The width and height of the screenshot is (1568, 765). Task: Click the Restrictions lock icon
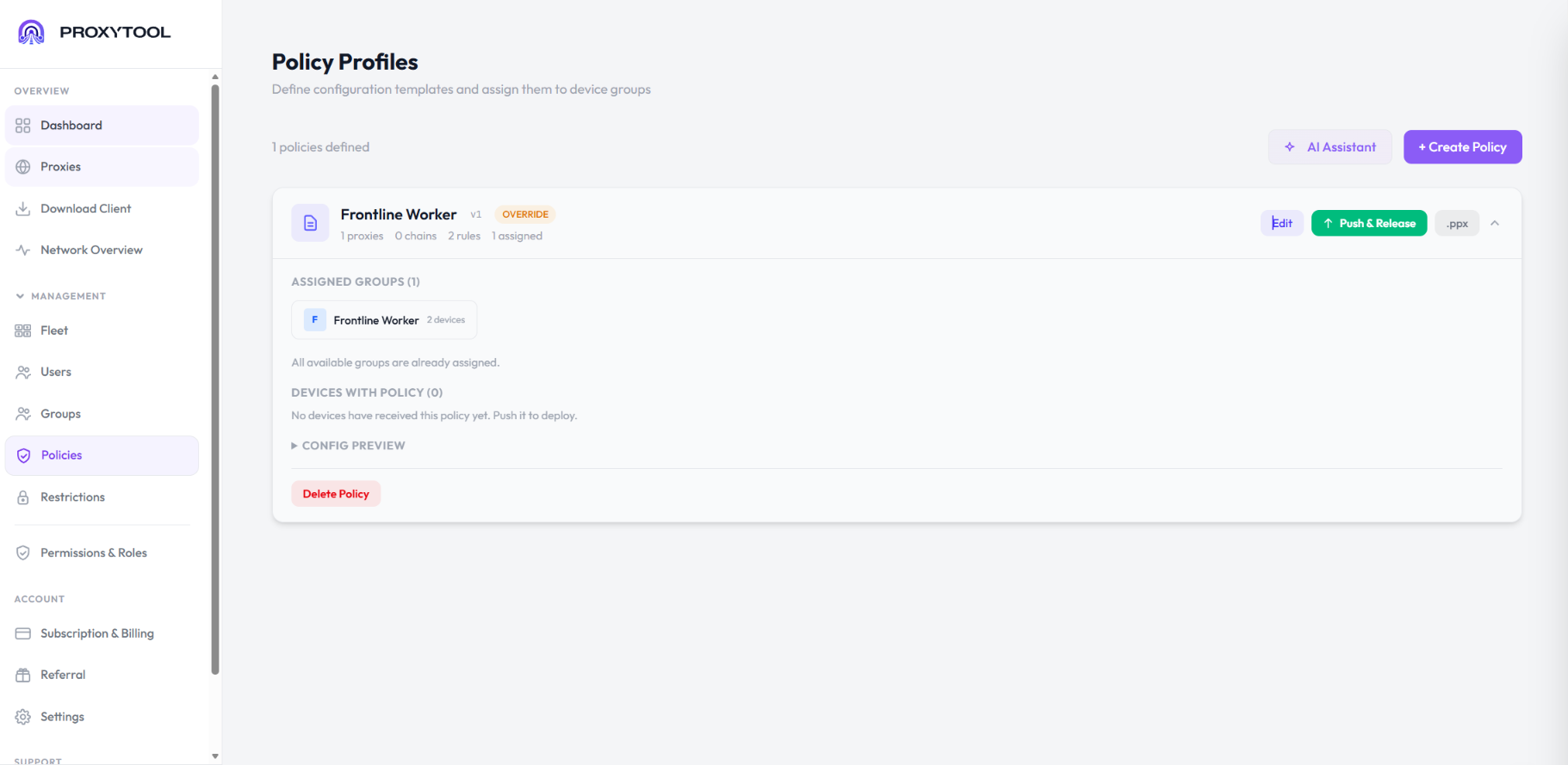23,497
